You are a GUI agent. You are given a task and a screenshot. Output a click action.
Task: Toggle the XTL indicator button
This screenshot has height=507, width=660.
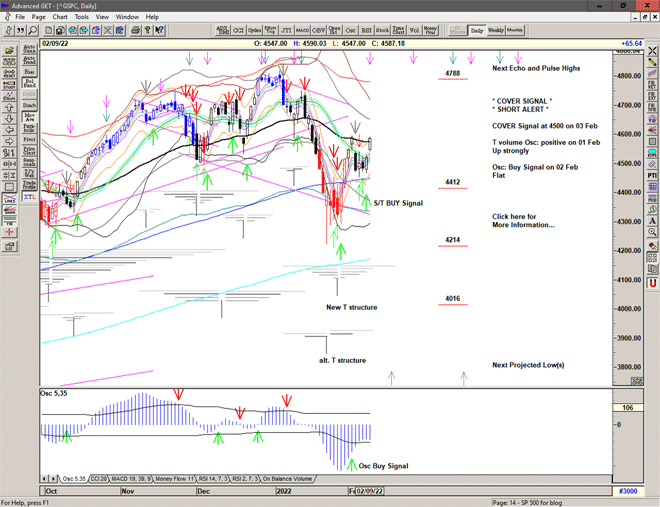click(29, 197)
